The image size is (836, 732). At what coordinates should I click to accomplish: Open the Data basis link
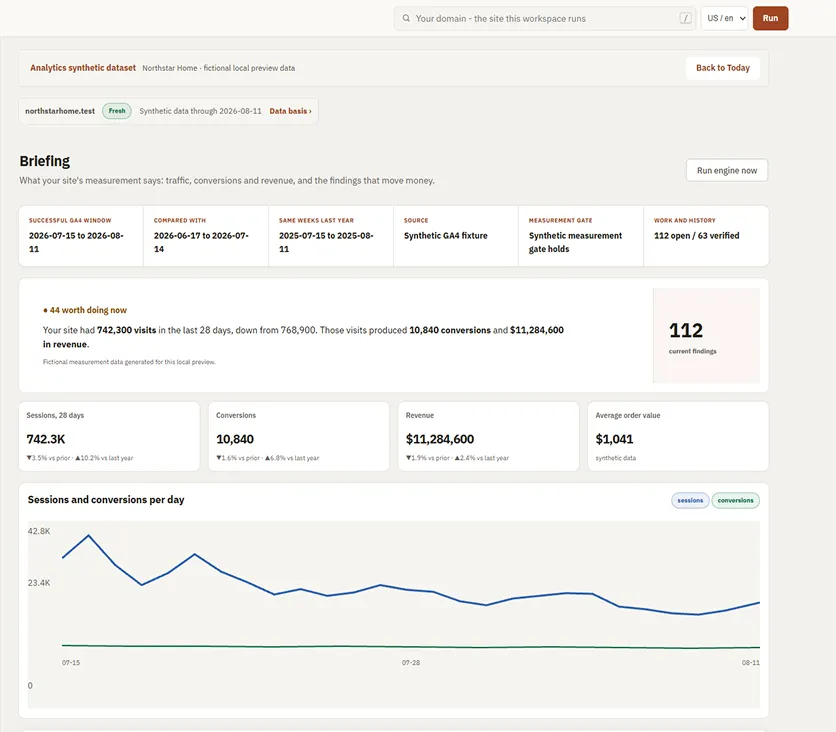click(x=290, y=111)
